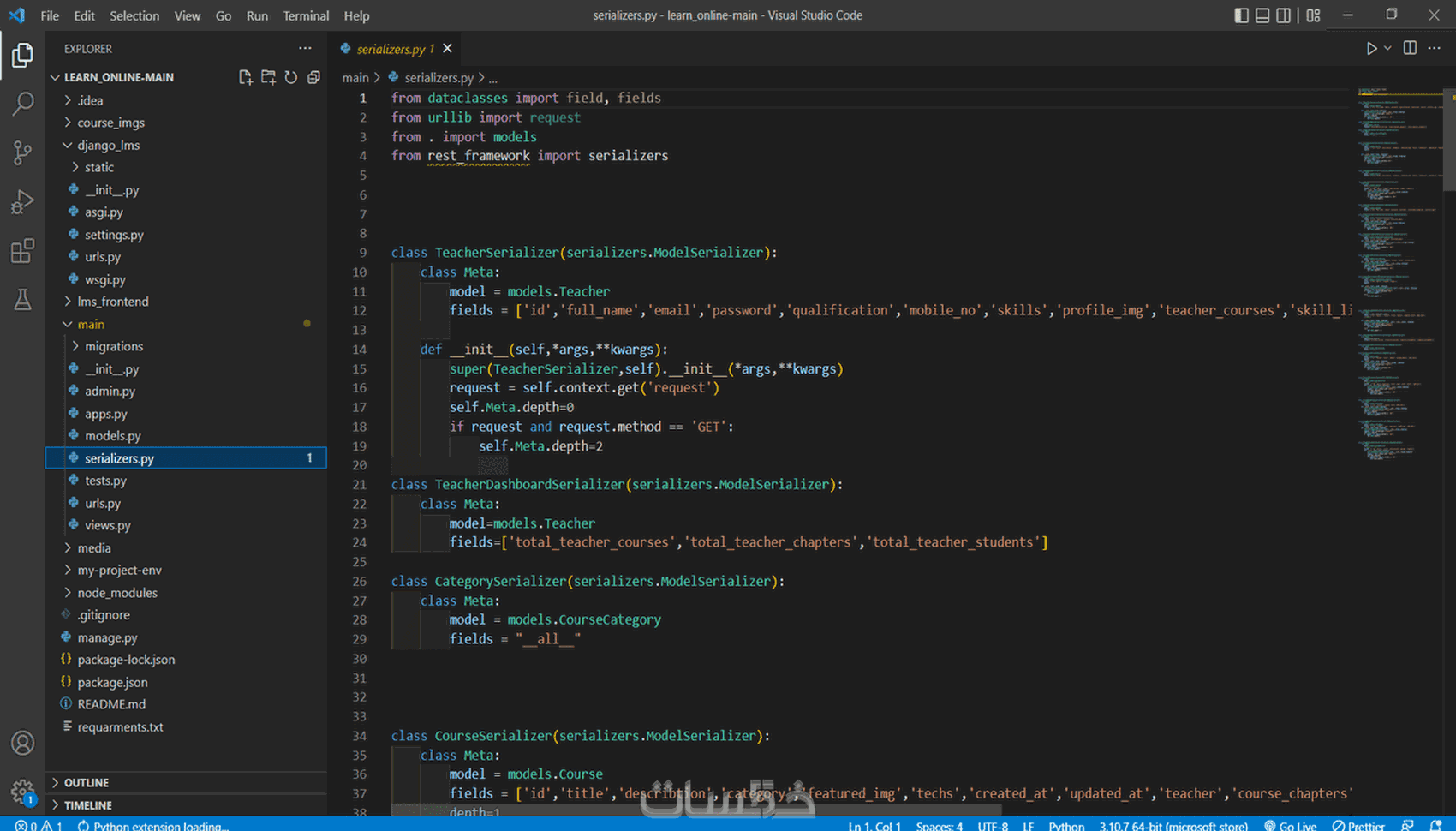
Task: Open Source Control in the Activity Bar
Action: pos(22,152)
